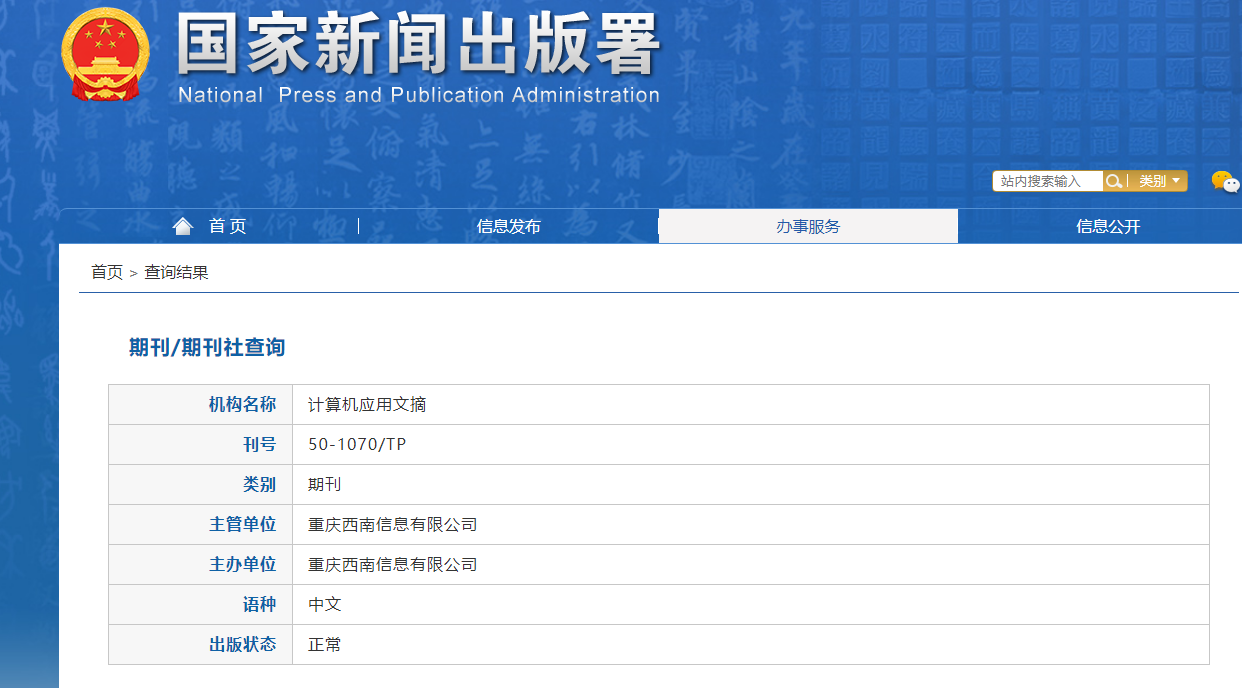Image resolution: width=1242 pixels, height=688 pixels.
Task: Click the 50-1070/TP serial number value
Action: (x=357, y=445)
